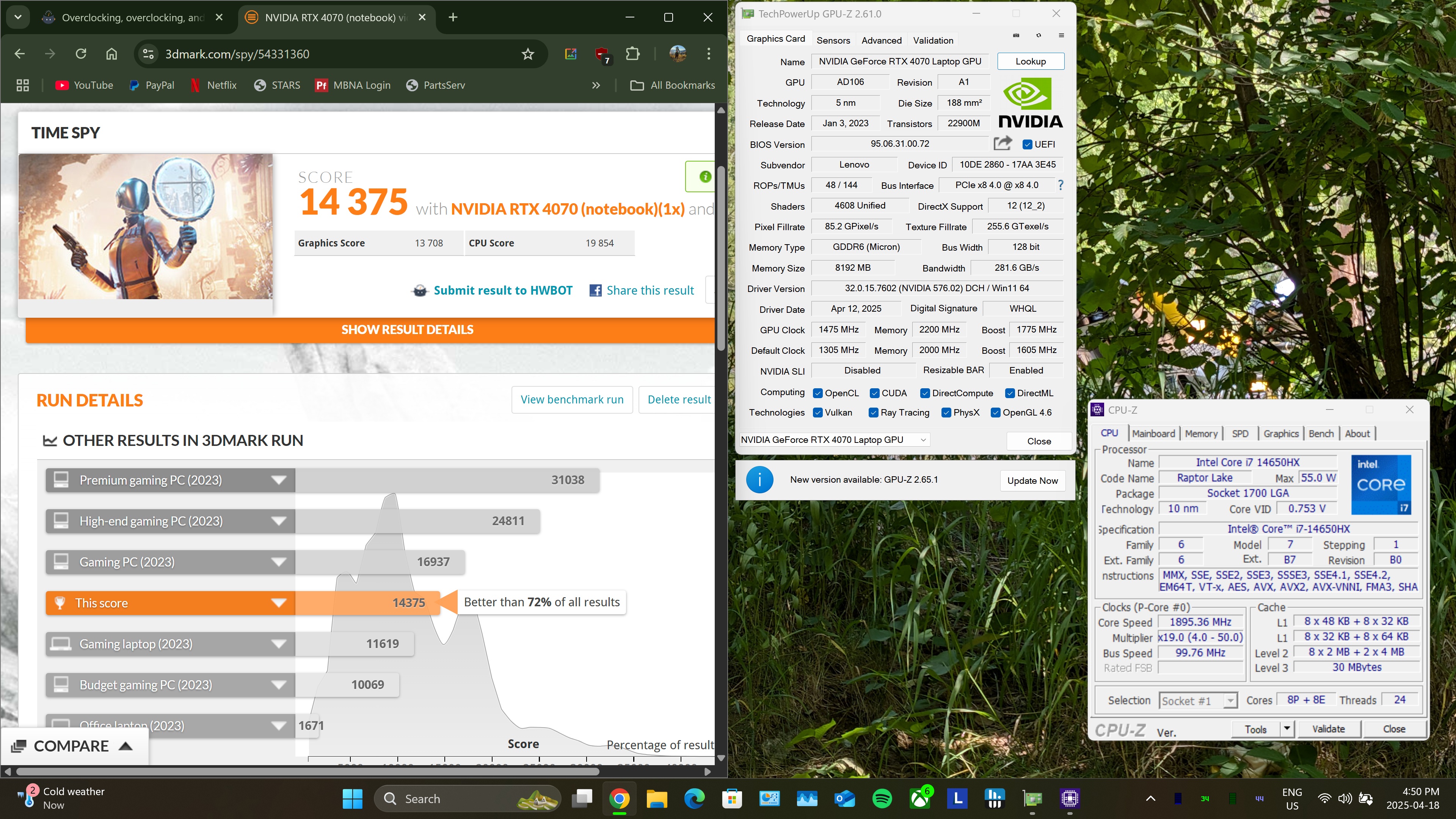
Task: Toggle the PhysX checkbox
Action: (946, 413)
